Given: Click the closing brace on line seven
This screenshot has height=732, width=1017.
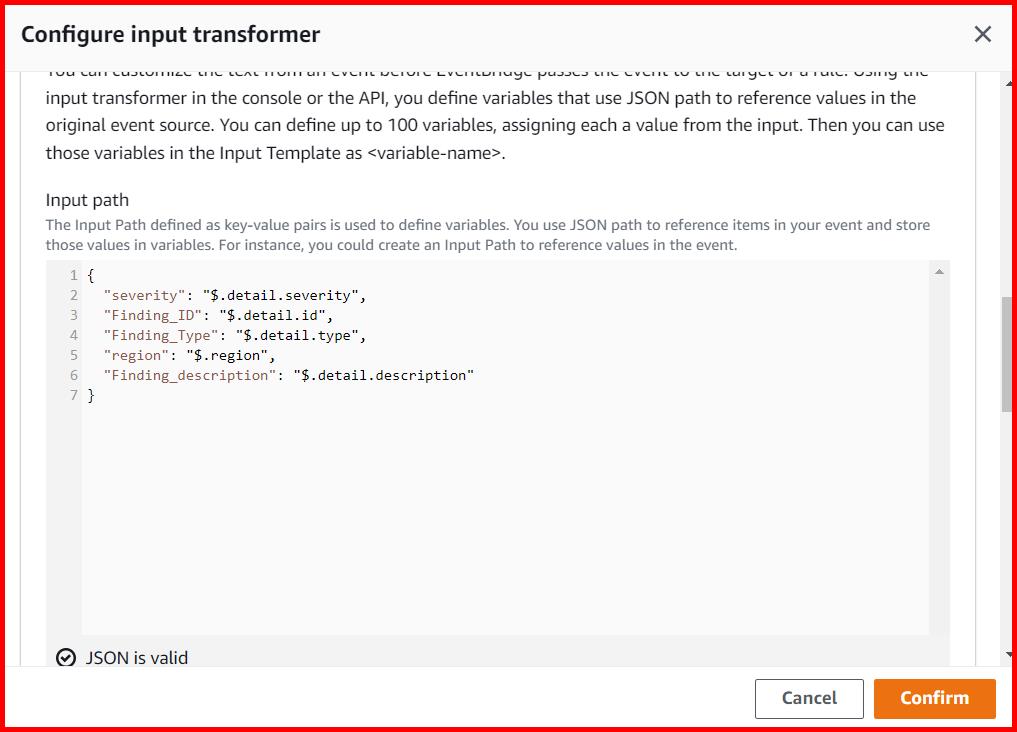Looking at the screenshot, I should click(x=91, y=395).
